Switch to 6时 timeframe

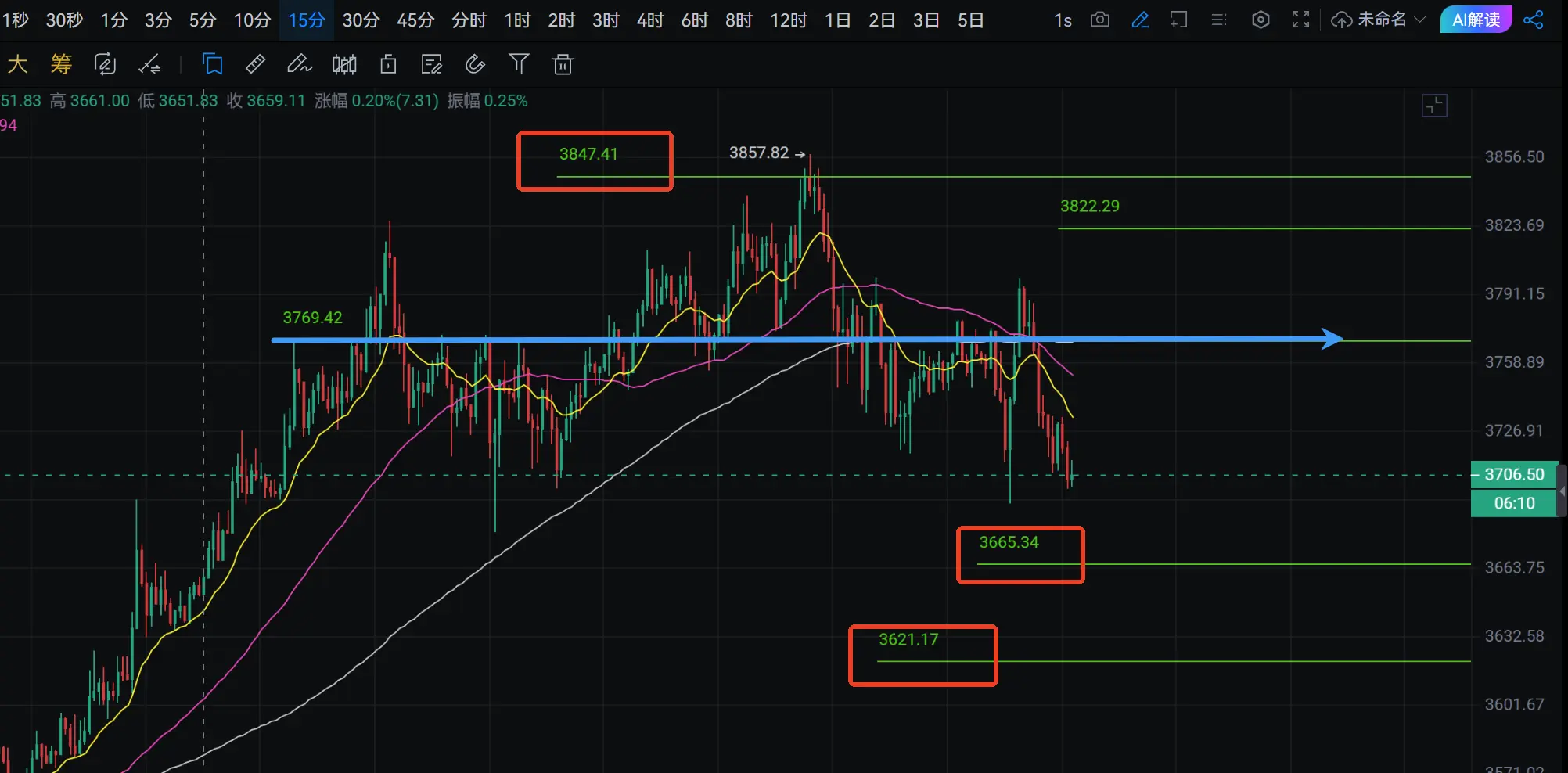(x=695, y=20)
